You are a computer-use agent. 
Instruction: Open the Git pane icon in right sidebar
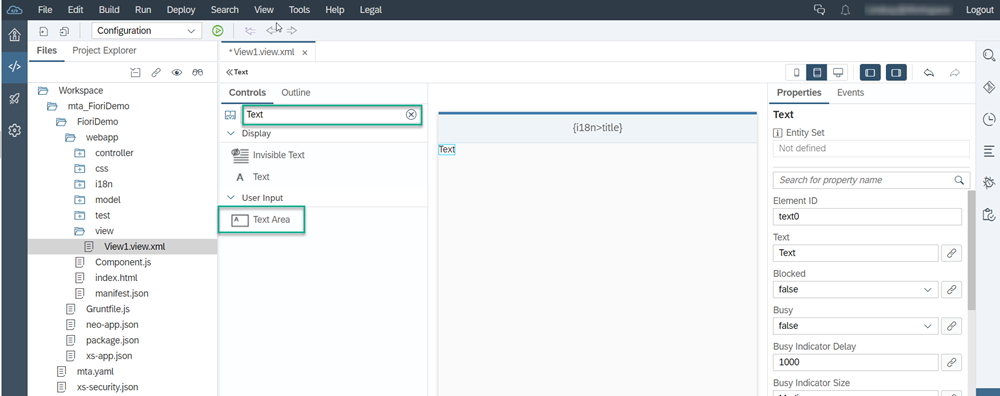point(989,87)
